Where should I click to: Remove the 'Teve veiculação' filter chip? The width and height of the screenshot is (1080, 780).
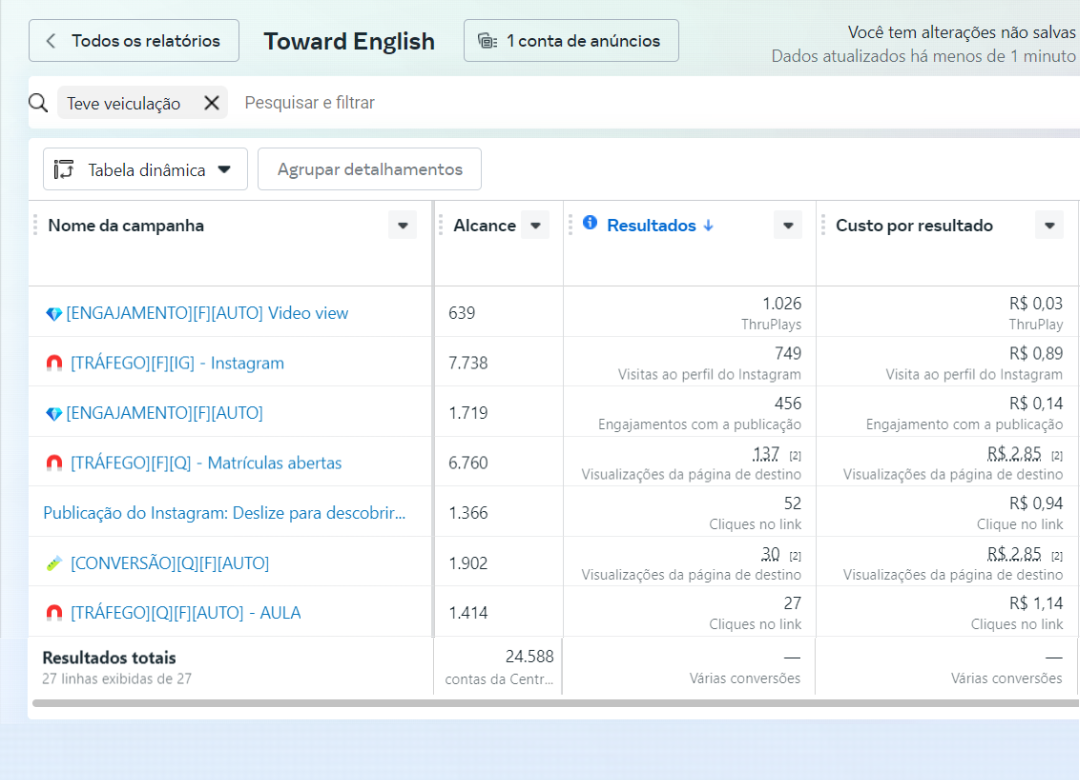coord(211,103)
